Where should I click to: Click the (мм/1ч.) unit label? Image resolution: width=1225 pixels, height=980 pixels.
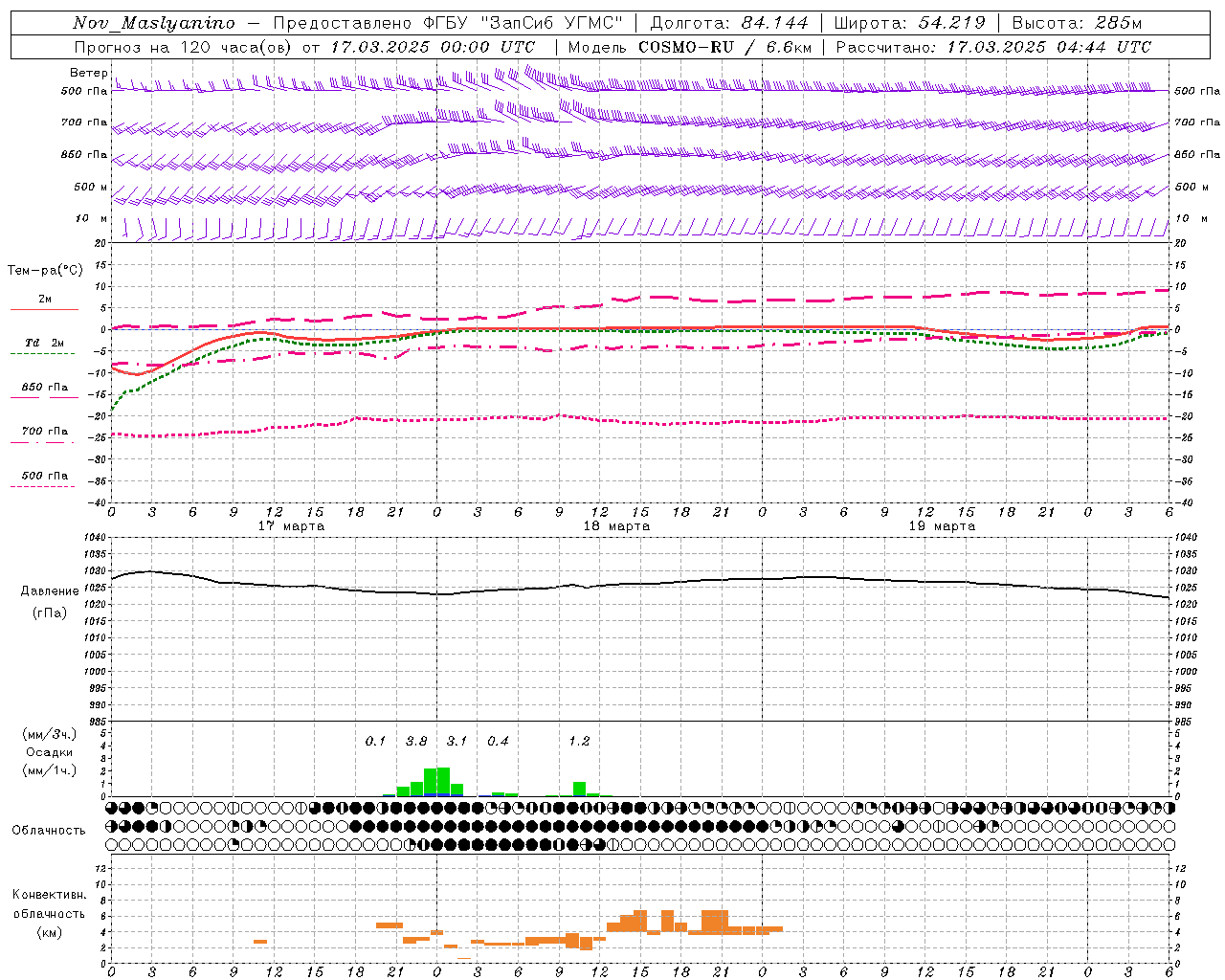[x=50, y=771]
